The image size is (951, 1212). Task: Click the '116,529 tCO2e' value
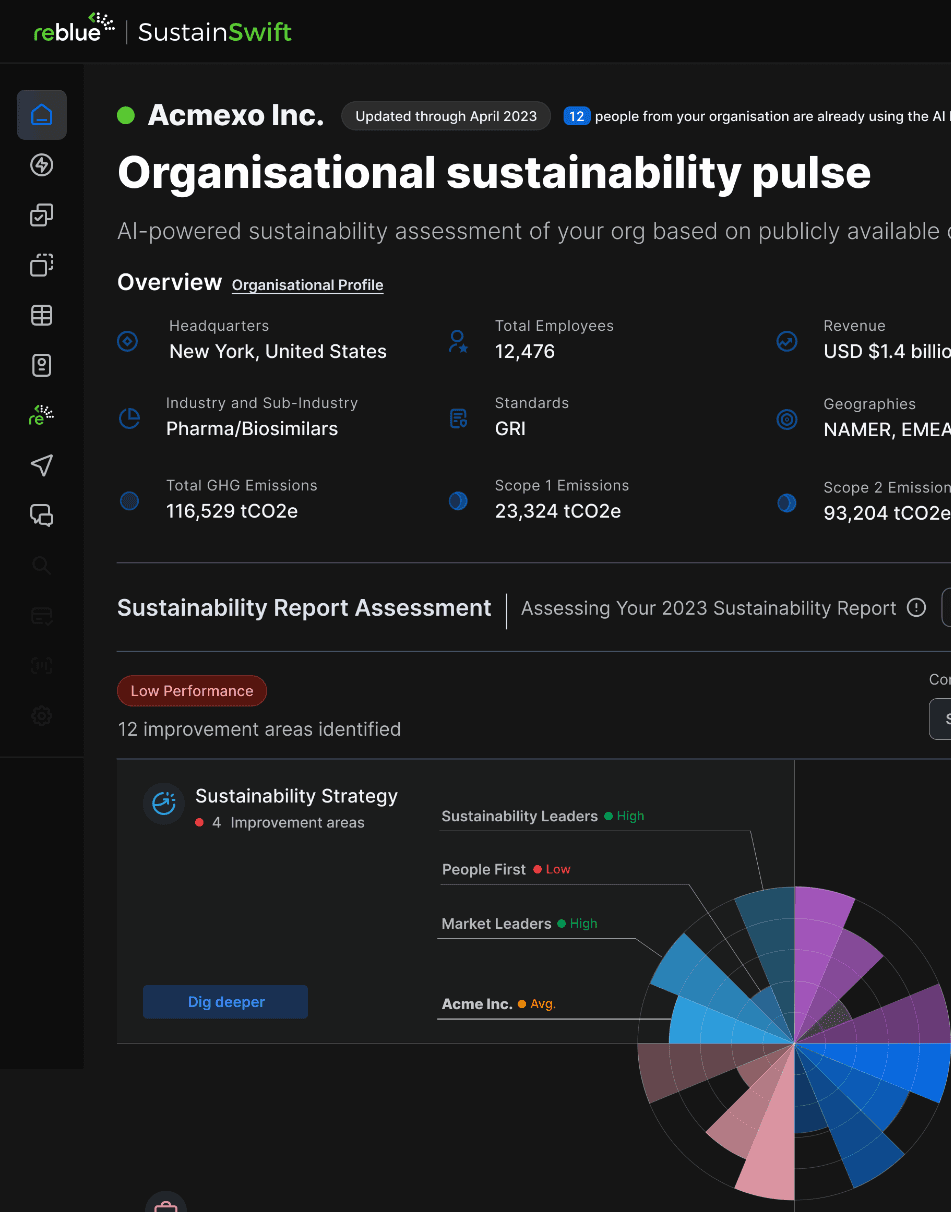(x=232, y=512)
